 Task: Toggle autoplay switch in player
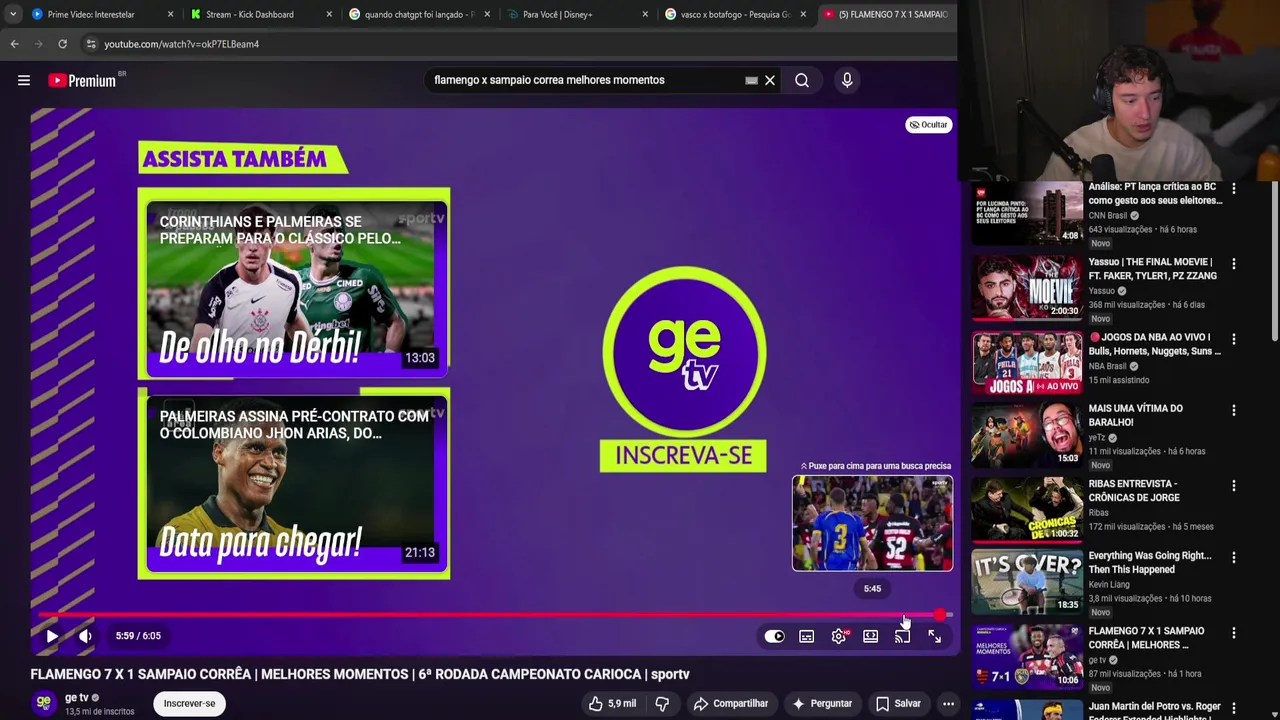[774, 636]
